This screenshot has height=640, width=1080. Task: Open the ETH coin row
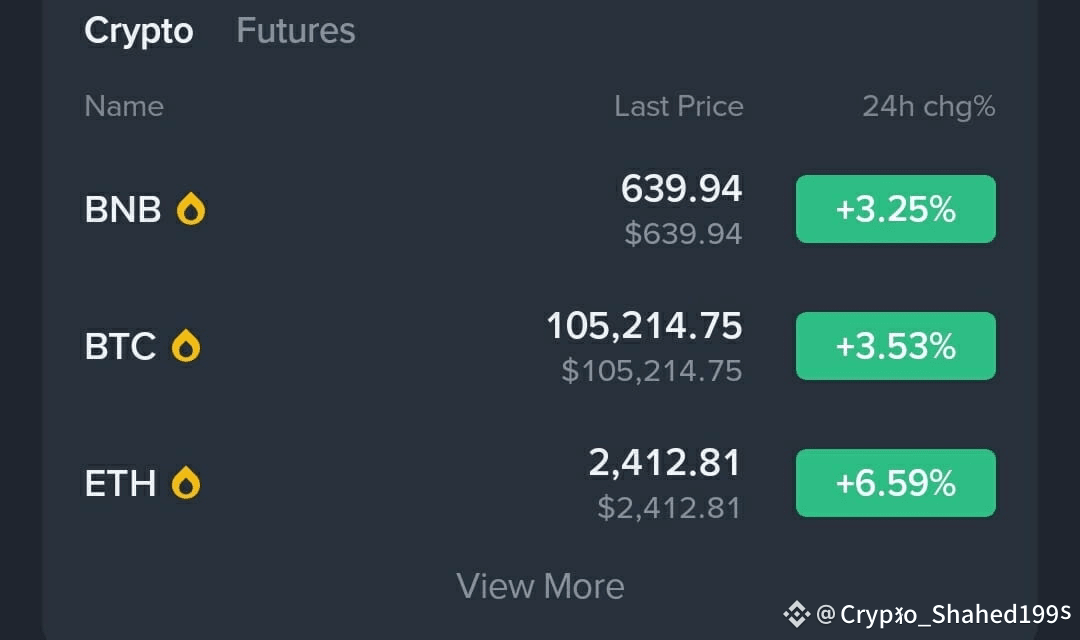point(540,483)
